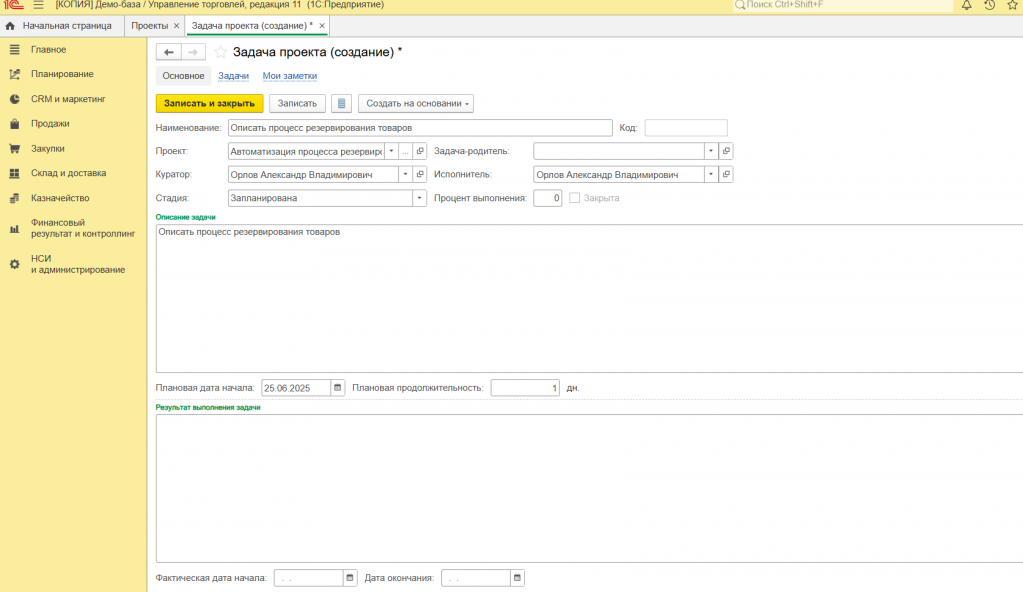
Task: Click the favorites star in top bar
Action: click(1013, 5)
